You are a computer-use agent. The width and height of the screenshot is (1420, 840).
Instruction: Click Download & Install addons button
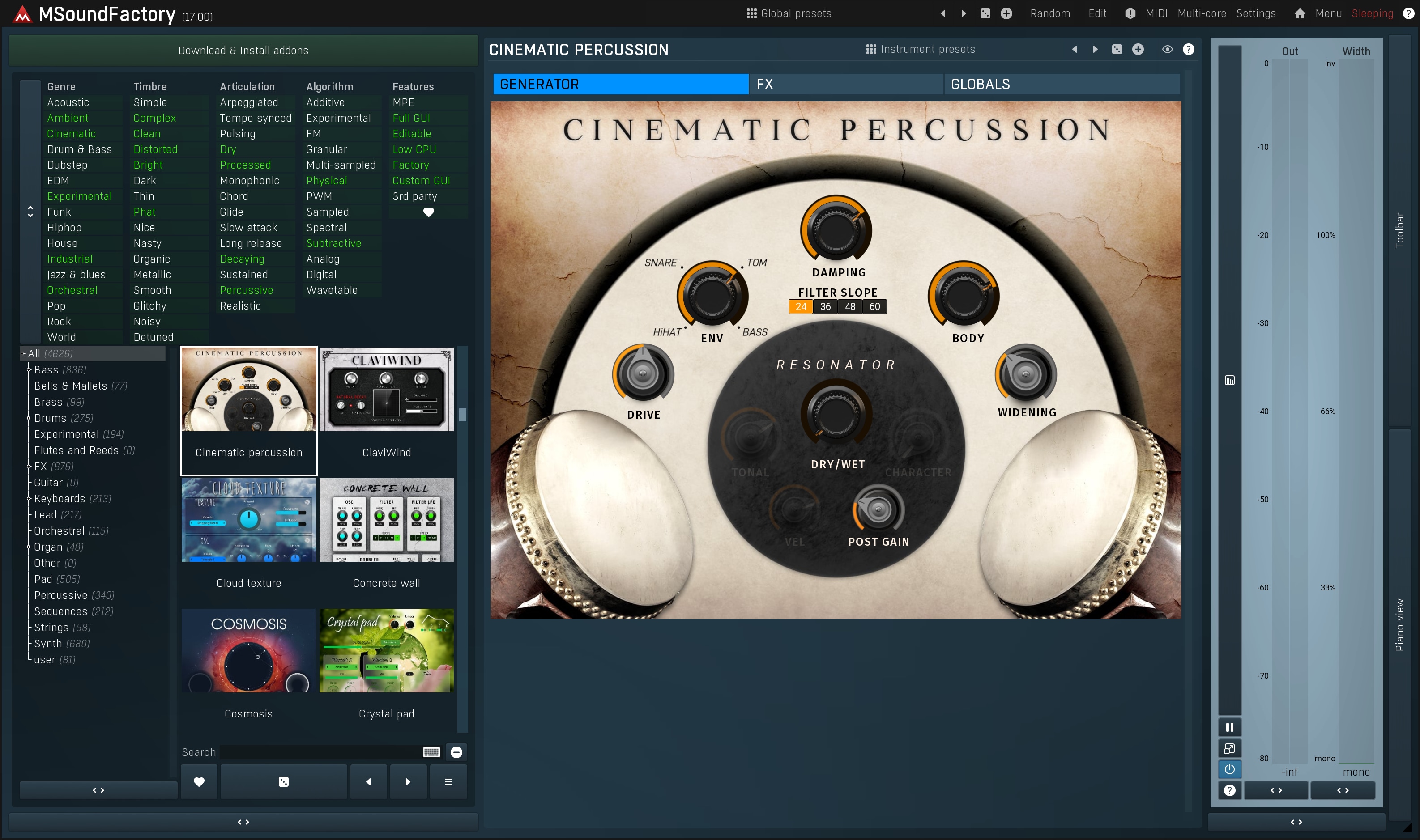coord(243,51)
